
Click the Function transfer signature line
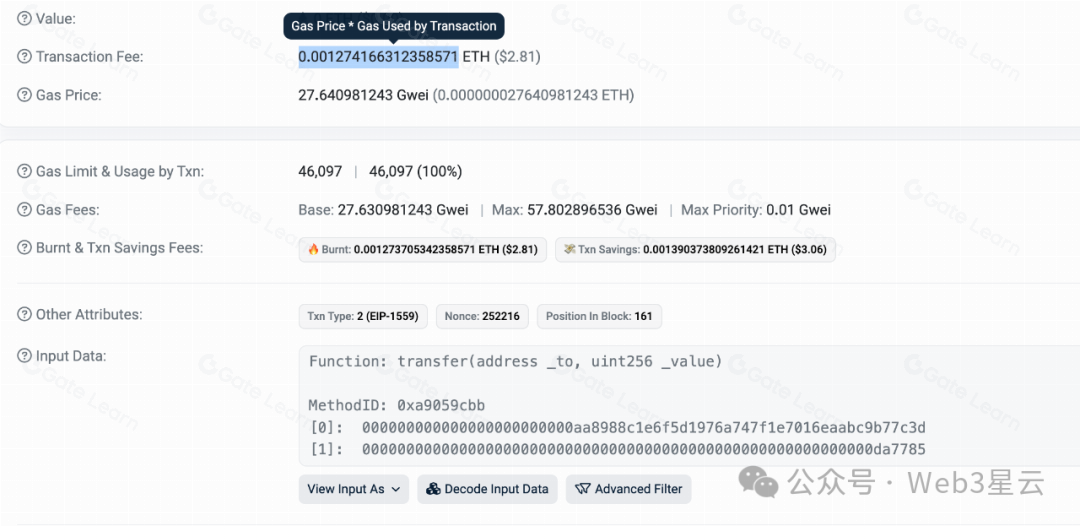tap(515, 361)
